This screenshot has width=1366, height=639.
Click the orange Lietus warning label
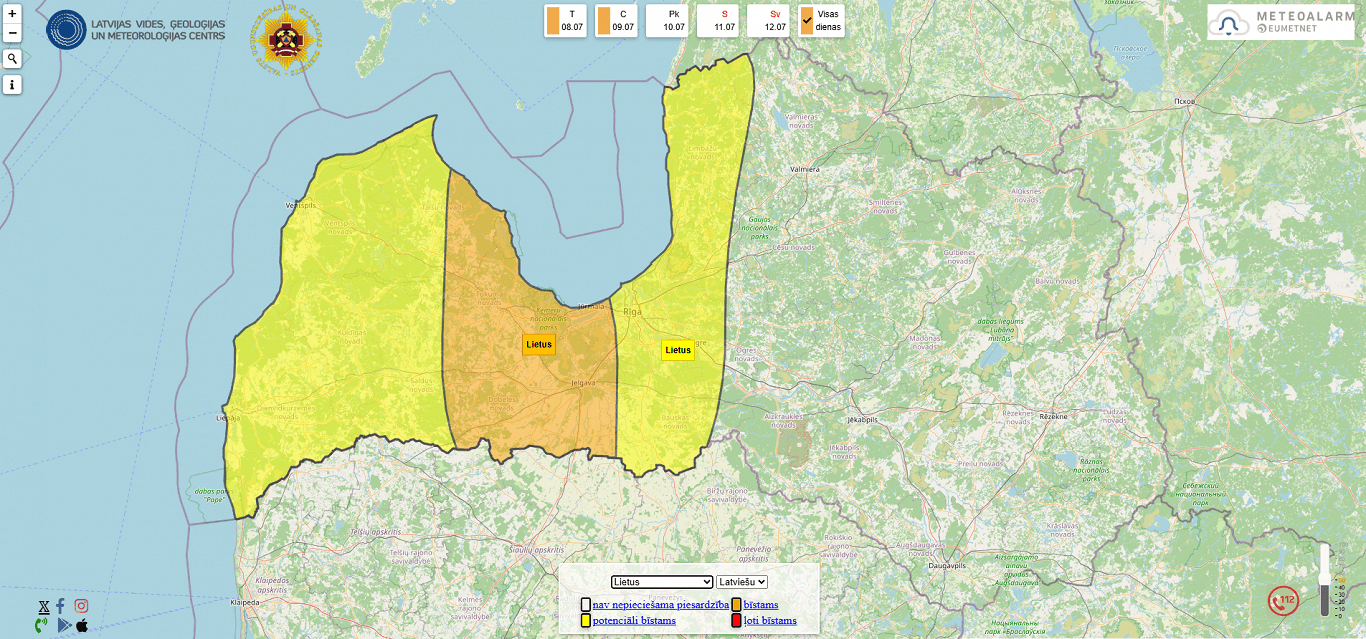539,344
